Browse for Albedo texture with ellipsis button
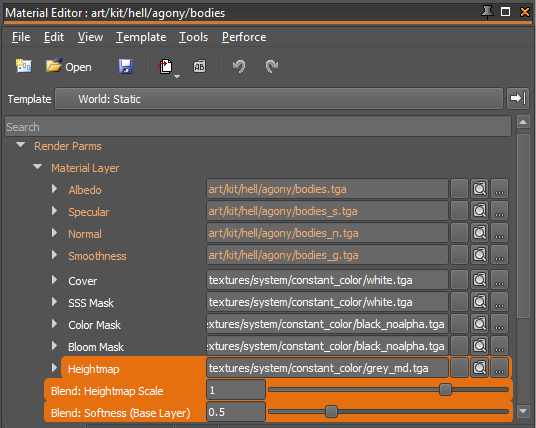The image size is (536, 428). [x=499, y=189]
